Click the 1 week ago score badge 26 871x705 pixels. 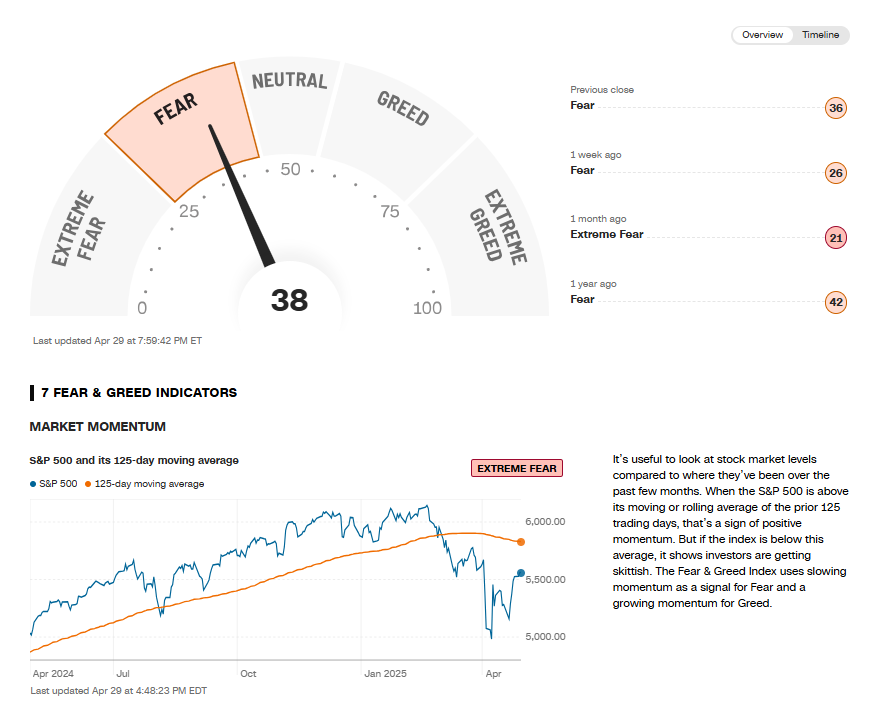(x=836, y=173)
